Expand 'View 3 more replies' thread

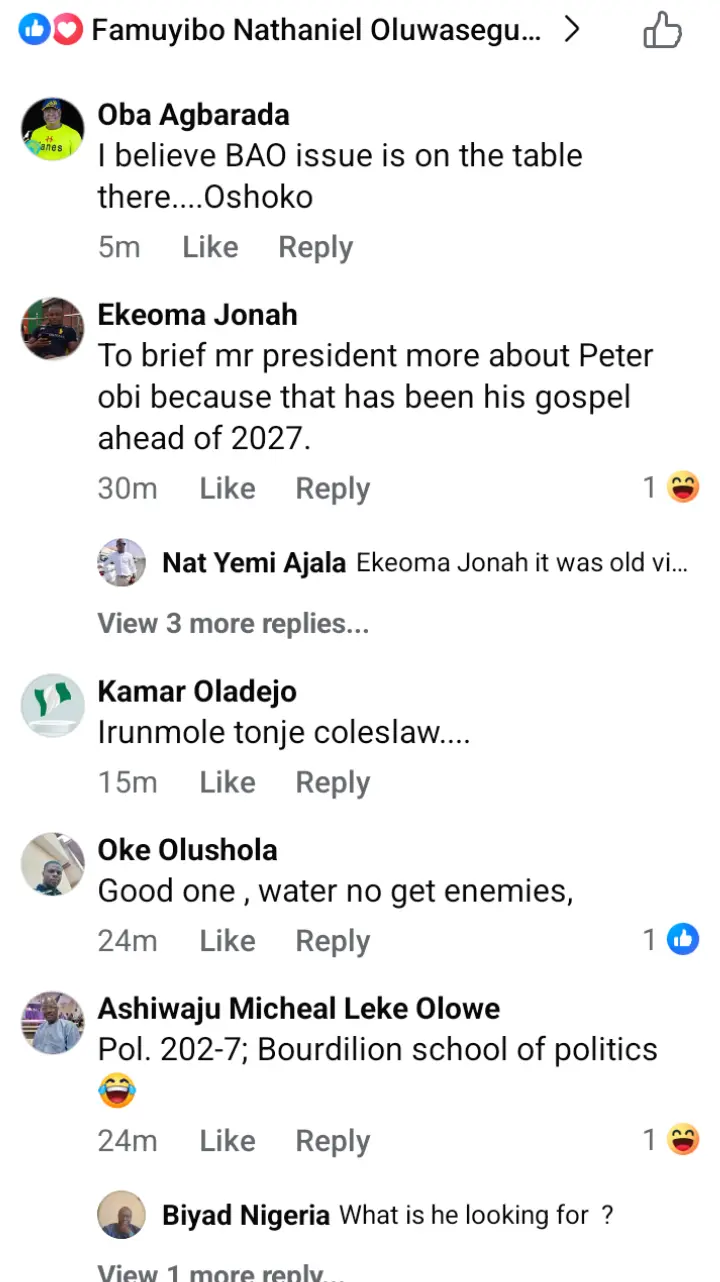[233, 624]
